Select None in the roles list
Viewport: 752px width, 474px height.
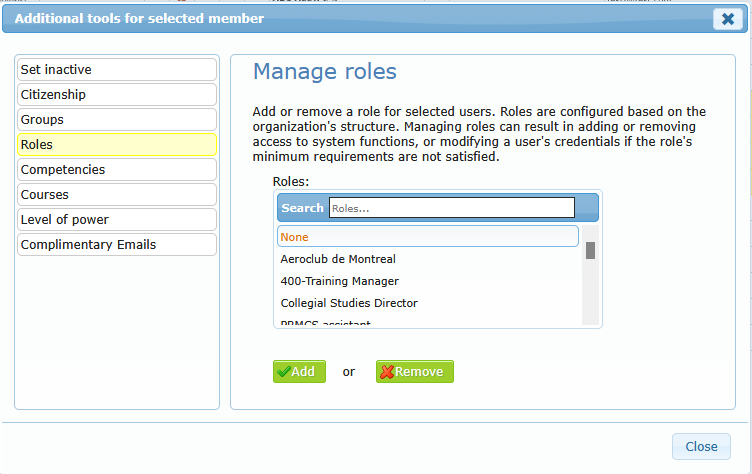click(427, 237)
